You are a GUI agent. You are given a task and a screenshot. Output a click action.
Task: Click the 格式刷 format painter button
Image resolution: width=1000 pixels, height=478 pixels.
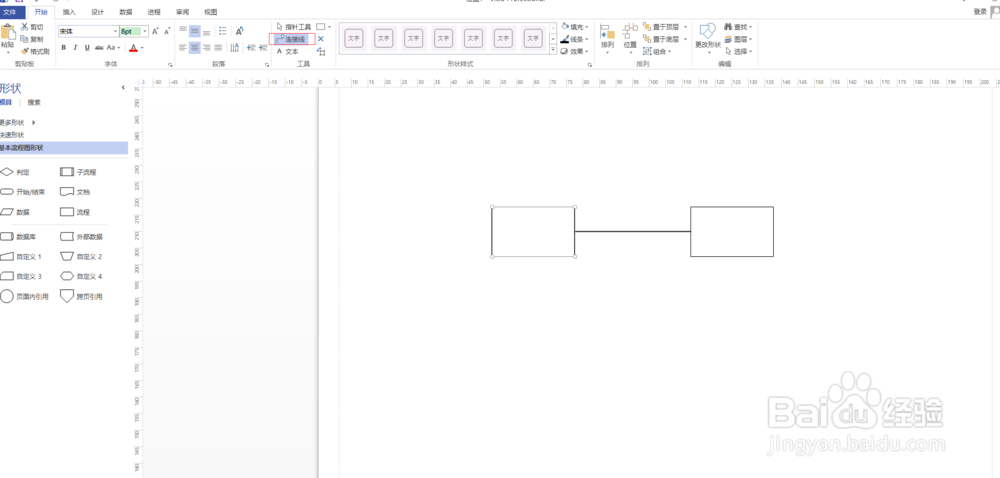pyautogui.click(x=35, y=52)
